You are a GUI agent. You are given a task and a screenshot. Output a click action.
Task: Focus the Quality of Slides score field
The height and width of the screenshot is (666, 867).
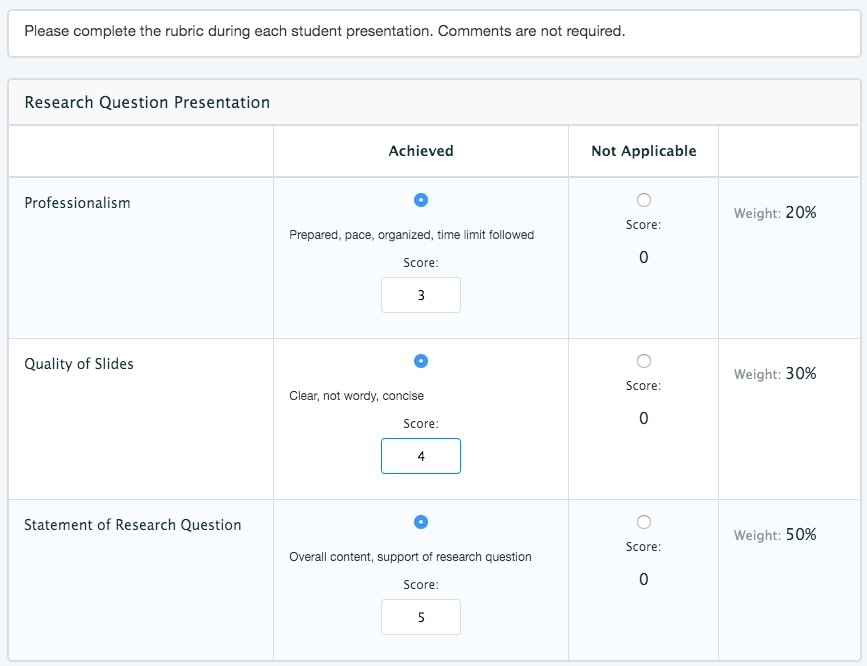[x=421, y=456]
